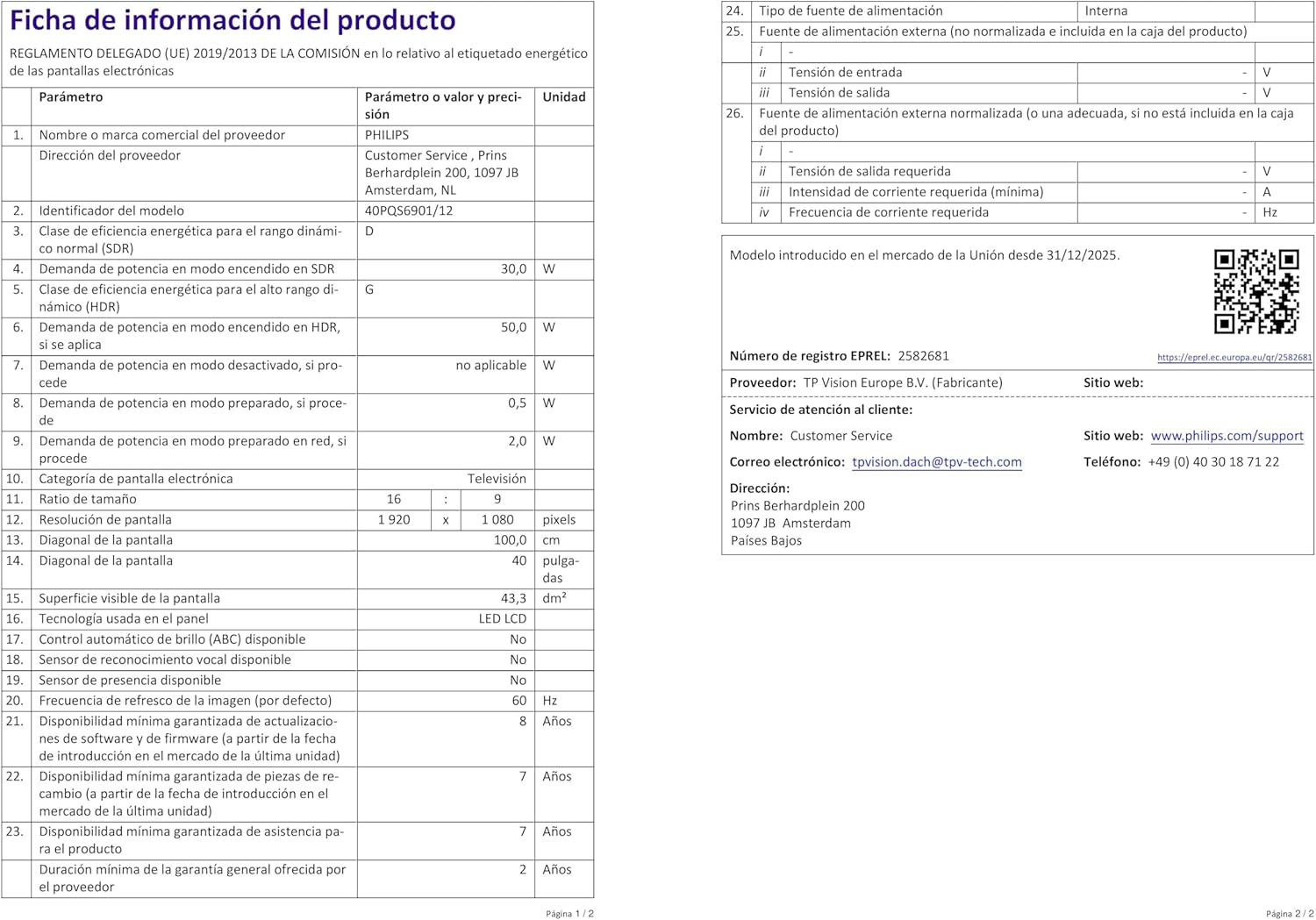Click the www.philips.com/support website link

click(x=1227, y=436)
